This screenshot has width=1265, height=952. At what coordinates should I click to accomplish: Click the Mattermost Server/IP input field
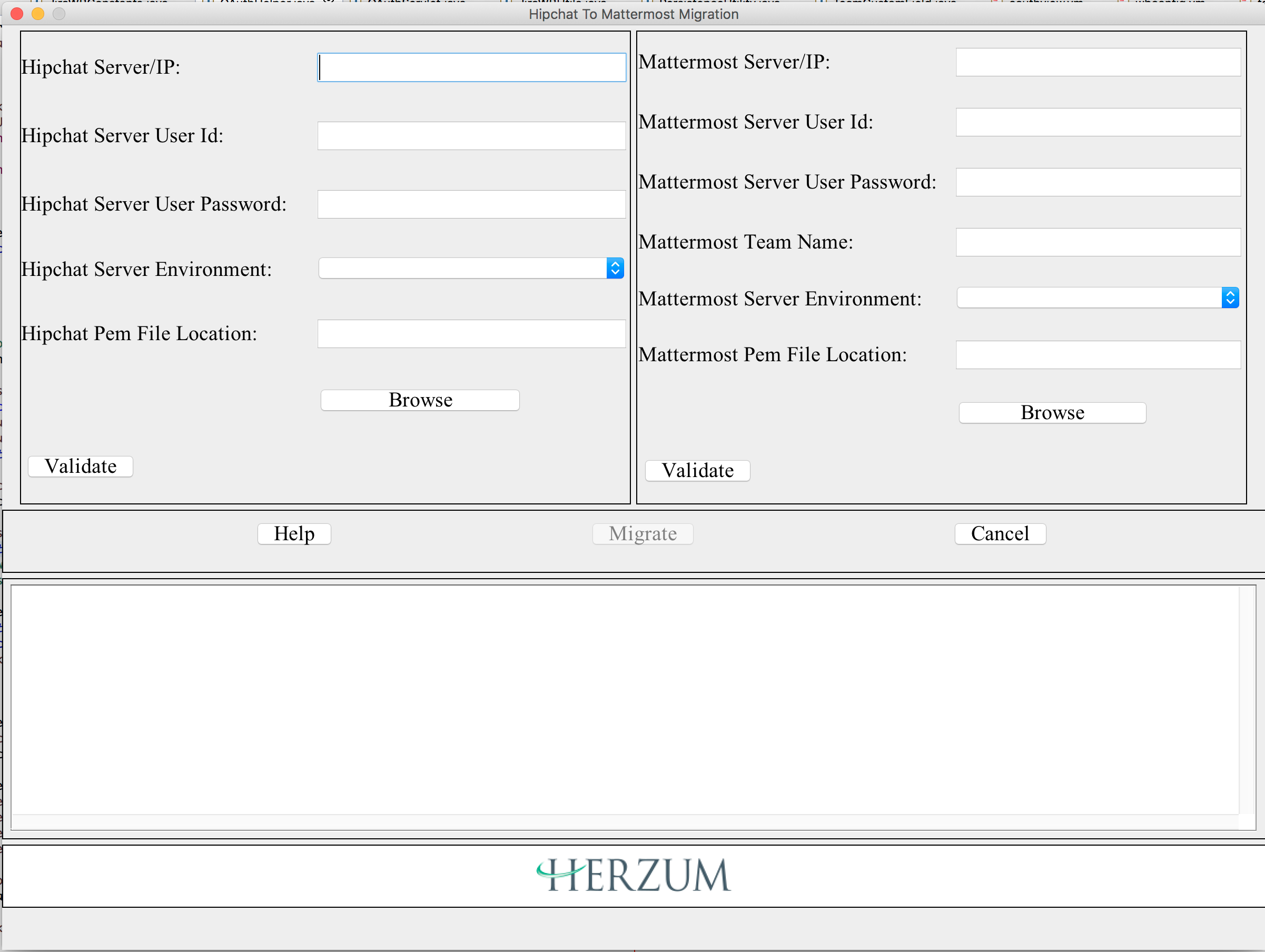pyautogui.click(x=1098, y=62)
